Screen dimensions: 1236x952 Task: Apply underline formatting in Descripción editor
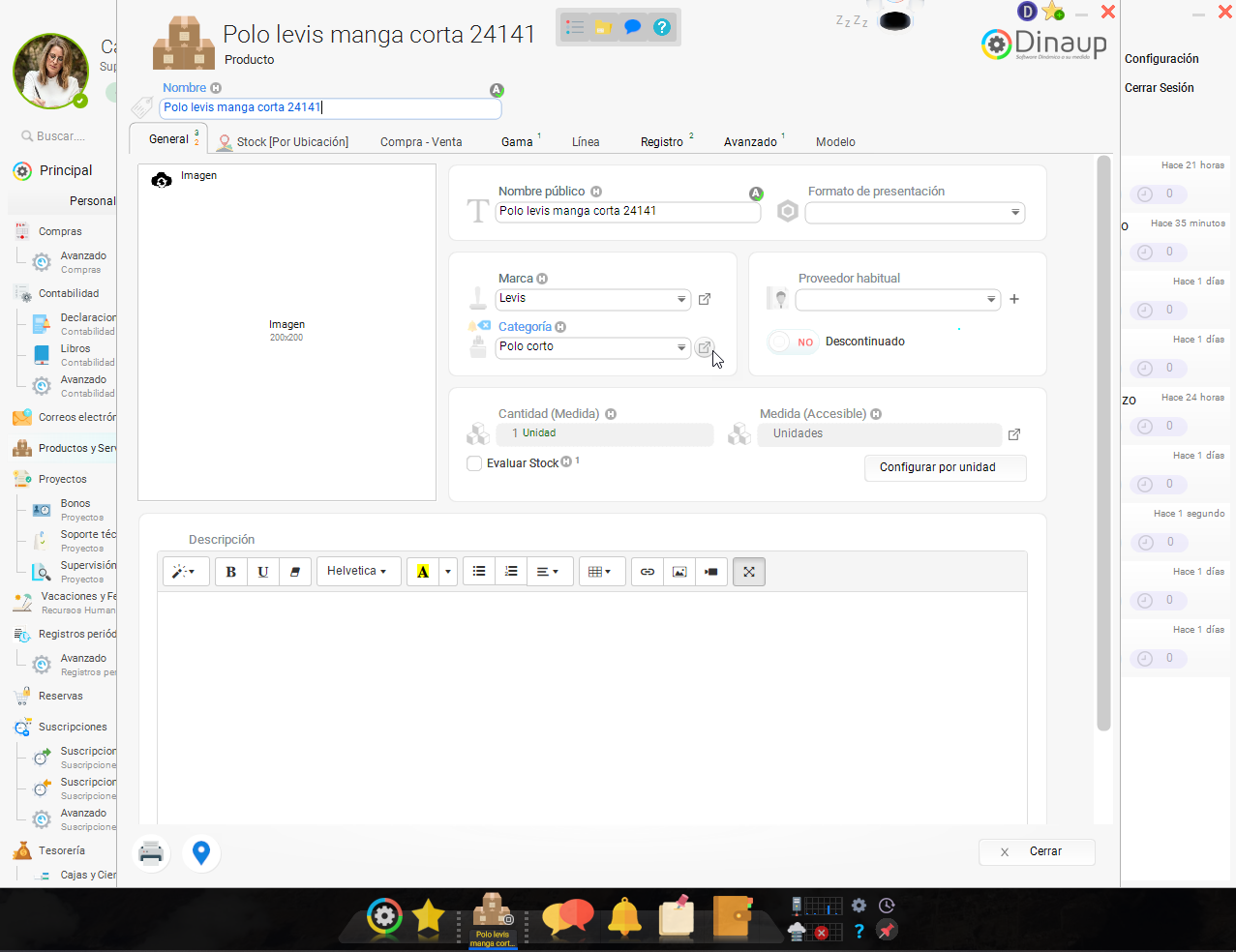click(x=262, y=572)
